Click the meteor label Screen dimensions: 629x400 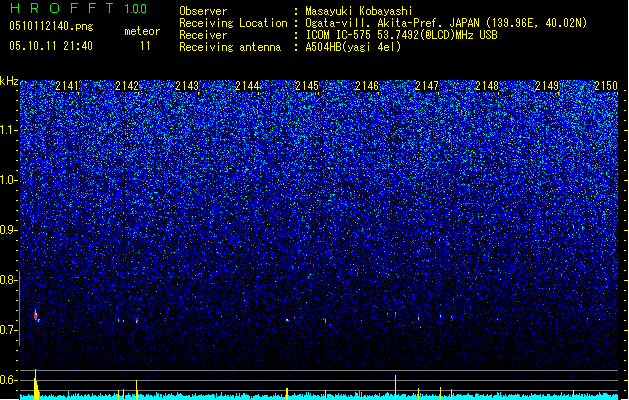[142, 31]
